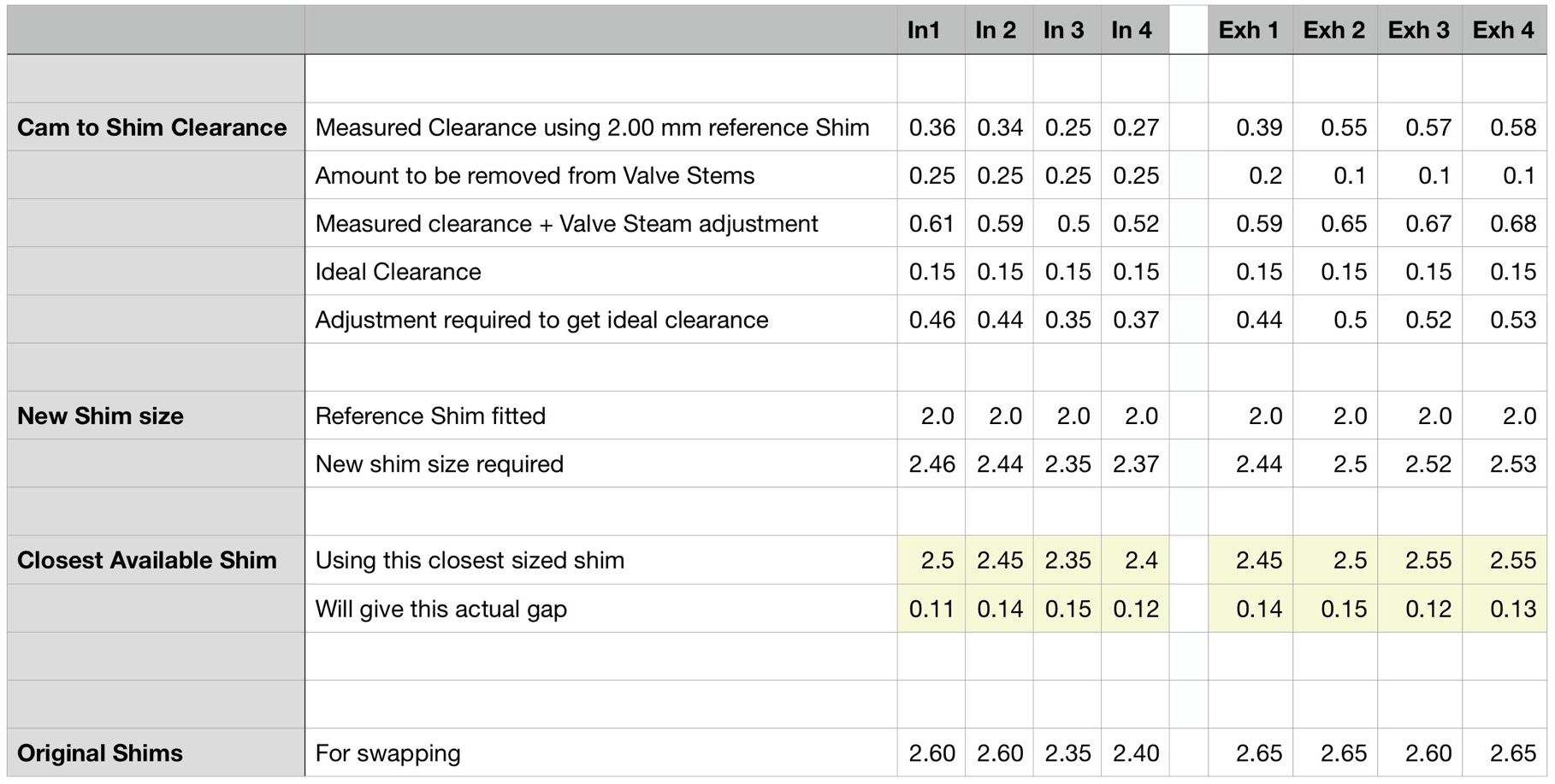This screenshot has height=784, width=1555.
Task: Click the New shim size required label
Action: (x=440, y=464)
